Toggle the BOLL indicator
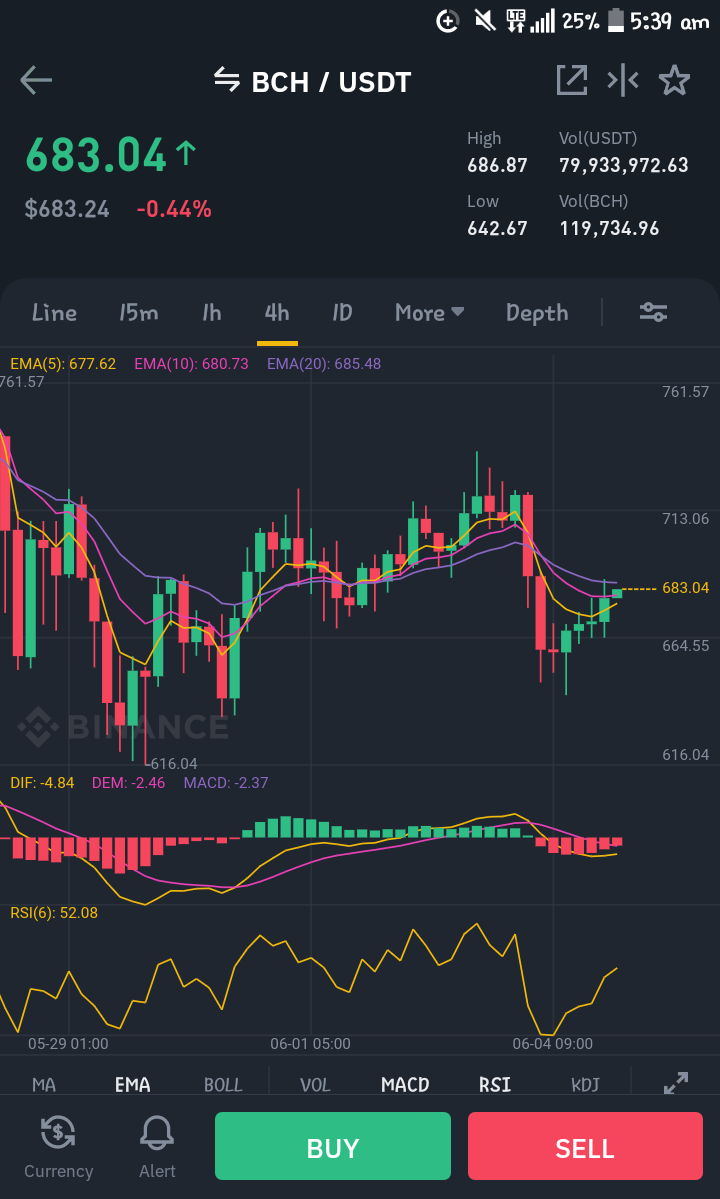The image size is (720, 1199). pyautogui.click(x=223, y=1084)
